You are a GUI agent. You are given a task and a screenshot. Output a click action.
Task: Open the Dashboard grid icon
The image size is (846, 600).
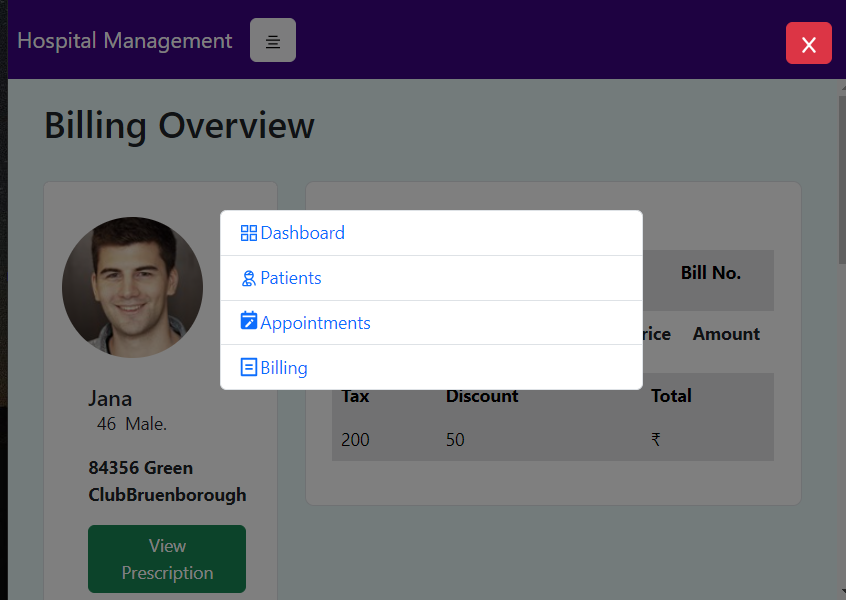(x=248, y=232)
